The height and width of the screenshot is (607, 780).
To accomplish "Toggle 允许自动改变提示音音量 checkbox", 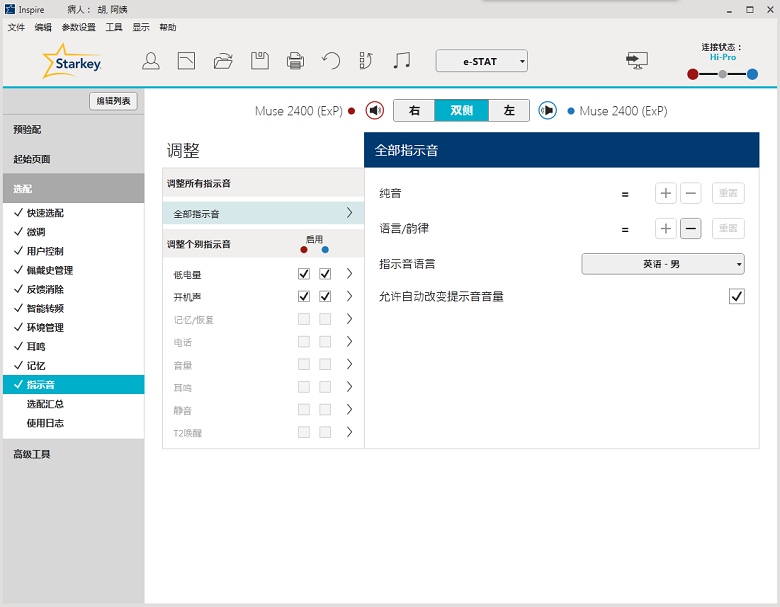I will pos(737,296).
